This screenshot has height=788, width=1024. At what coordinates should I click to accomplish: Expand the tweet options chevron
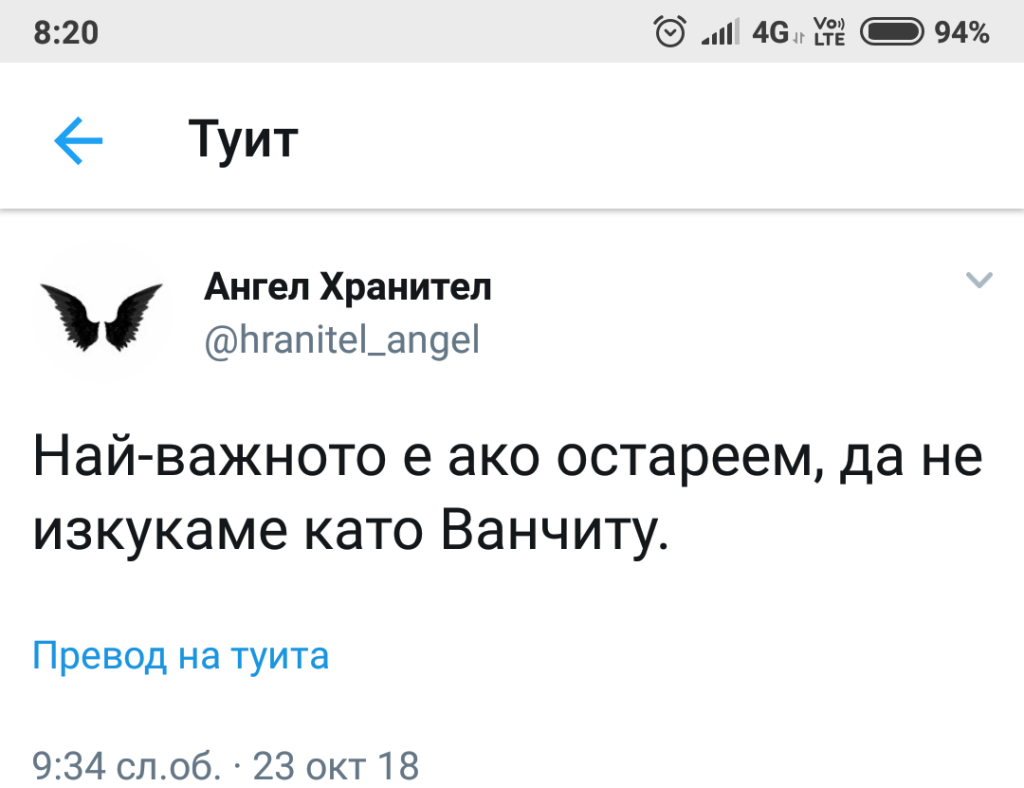coord(980,281)
